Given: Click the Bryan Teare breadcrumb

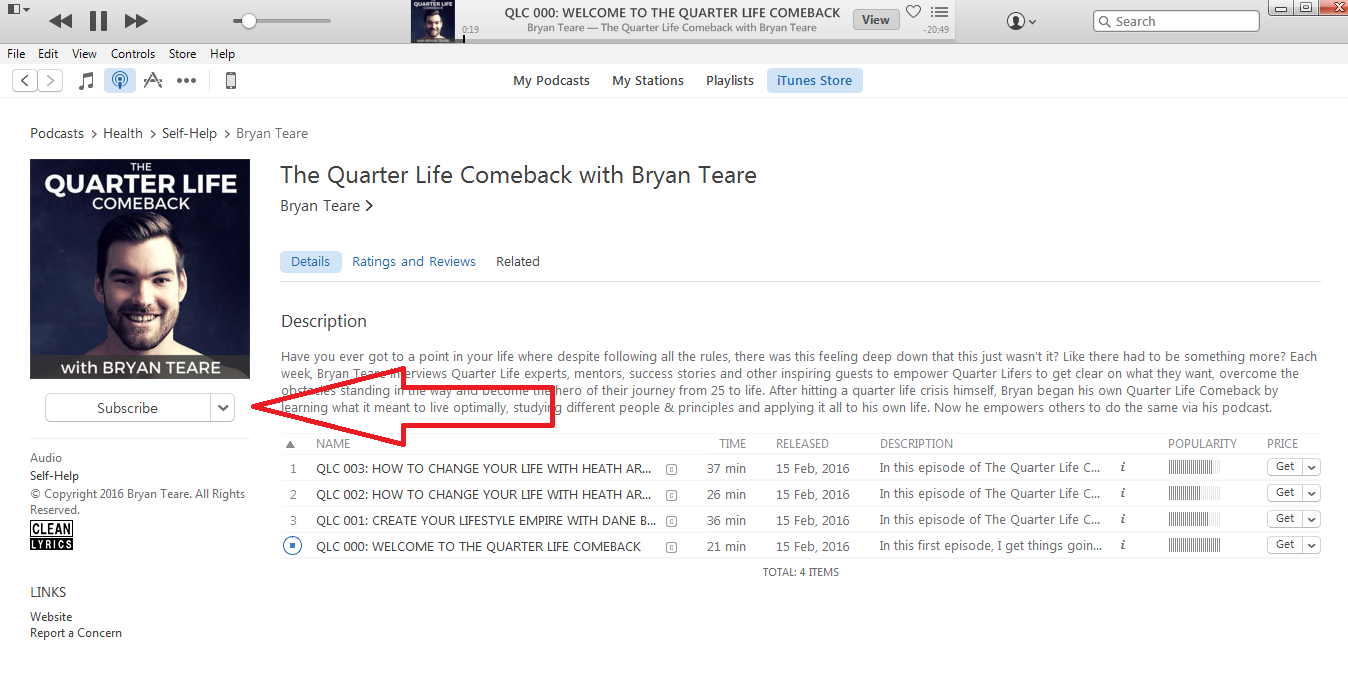Looking at the screenshot, I should click(x=272, y=133).
